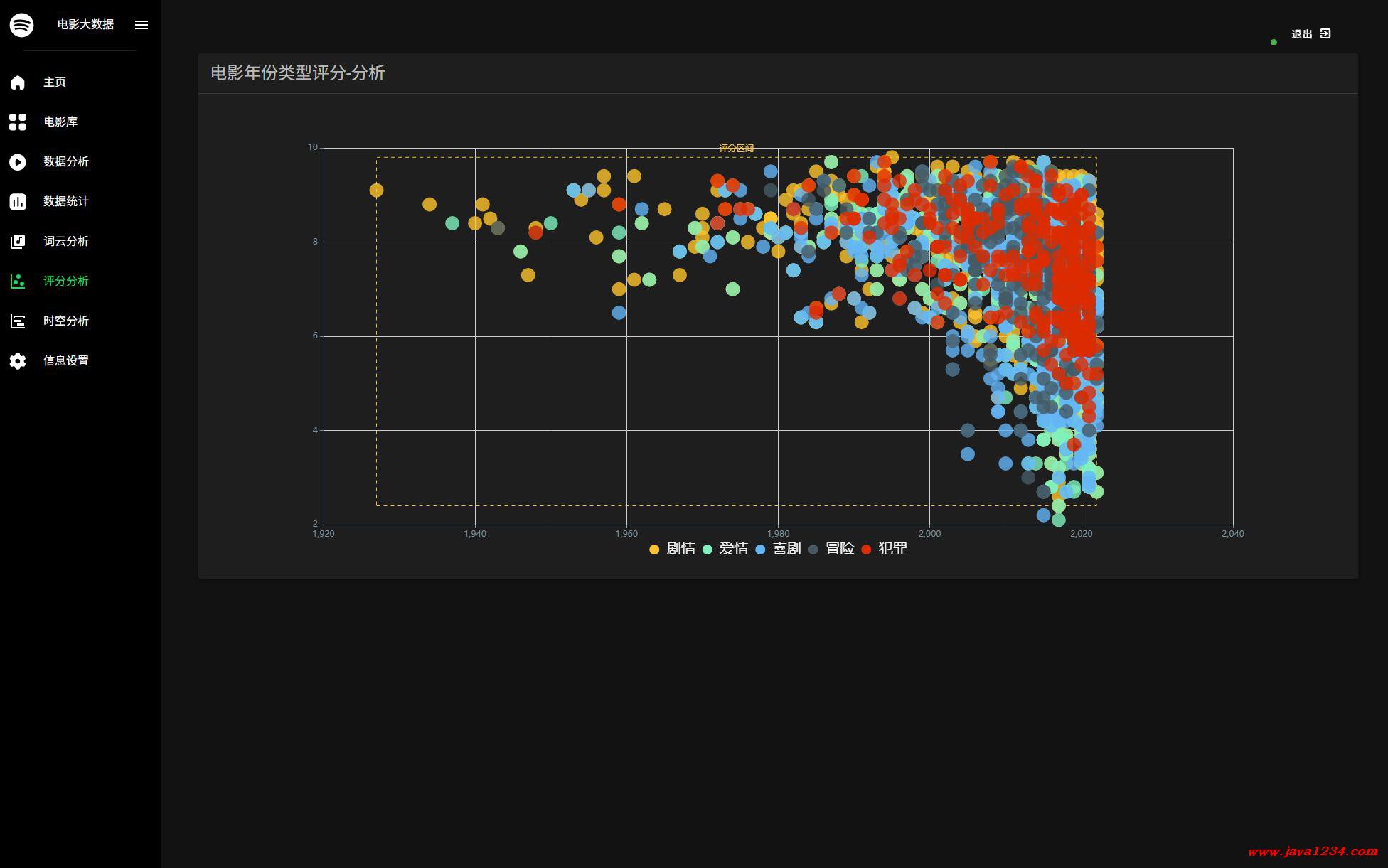The height and width of the screenshot is (868, 1388).
Task: Toggle the 喜剧 legend series
Action: pos(786,549)
